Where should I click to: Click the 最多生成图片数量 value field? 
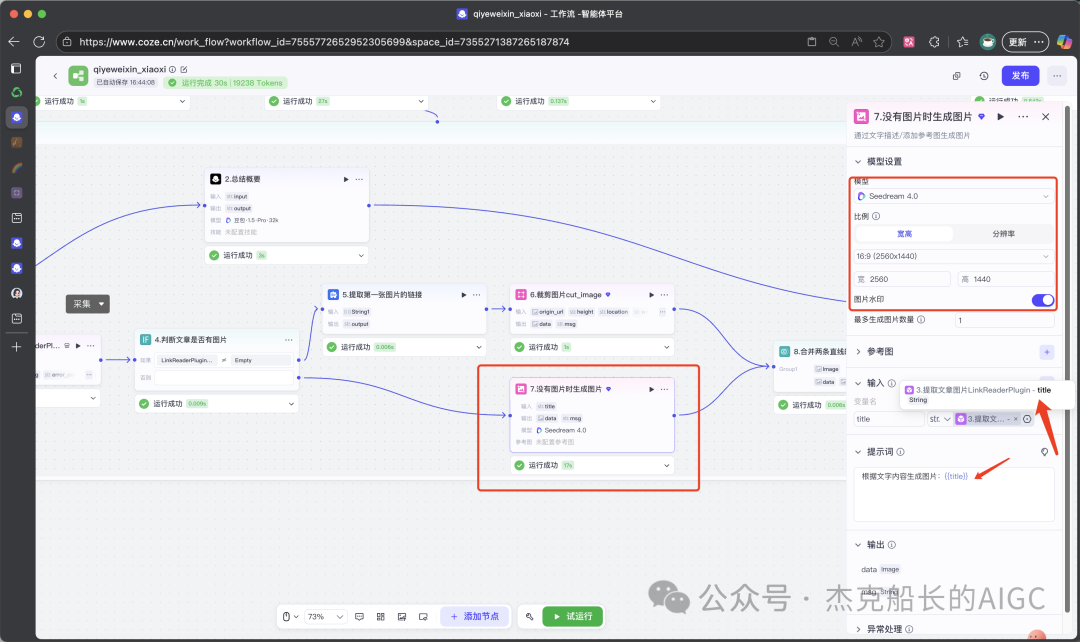pyautogui.click(x=1005, y=320)
